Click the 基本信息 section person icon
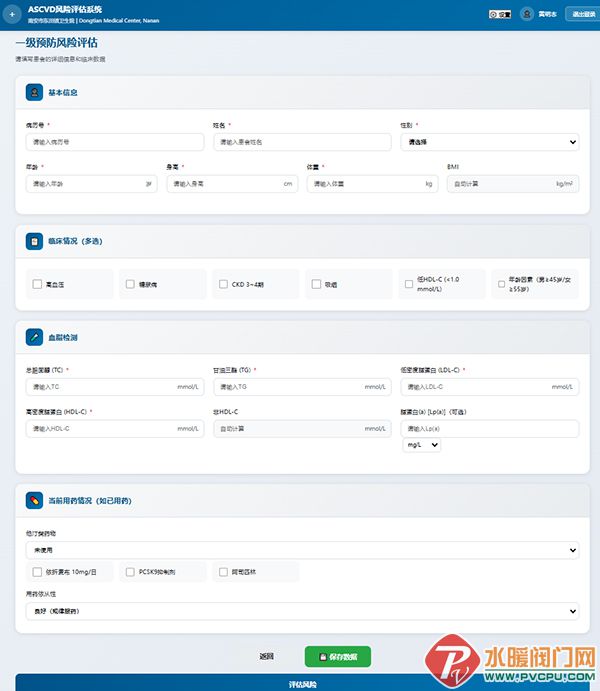 click(34, 92)
